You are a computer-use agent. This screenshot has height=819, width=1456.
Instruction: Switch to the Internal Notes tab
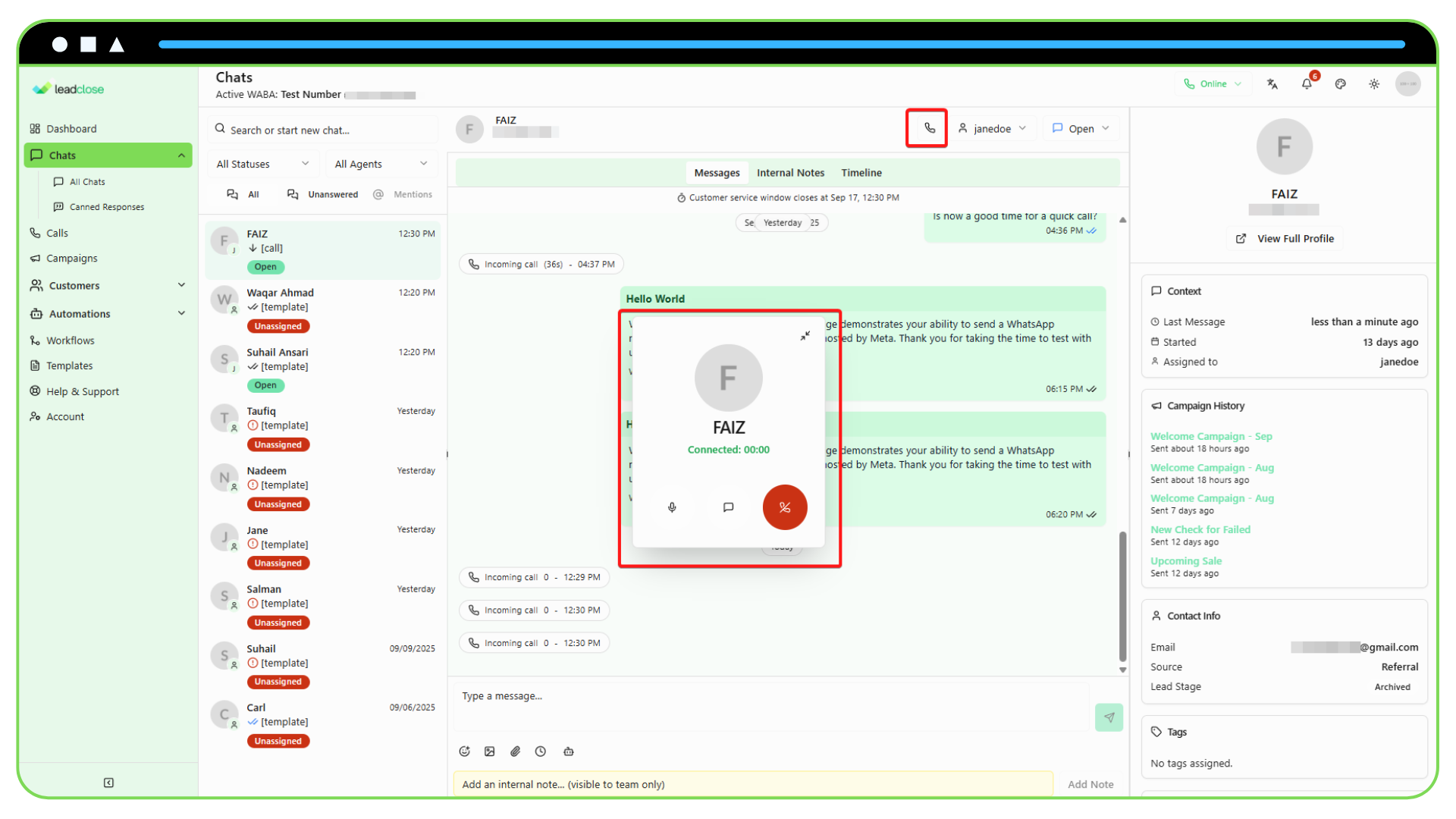[x=790, y=172]
